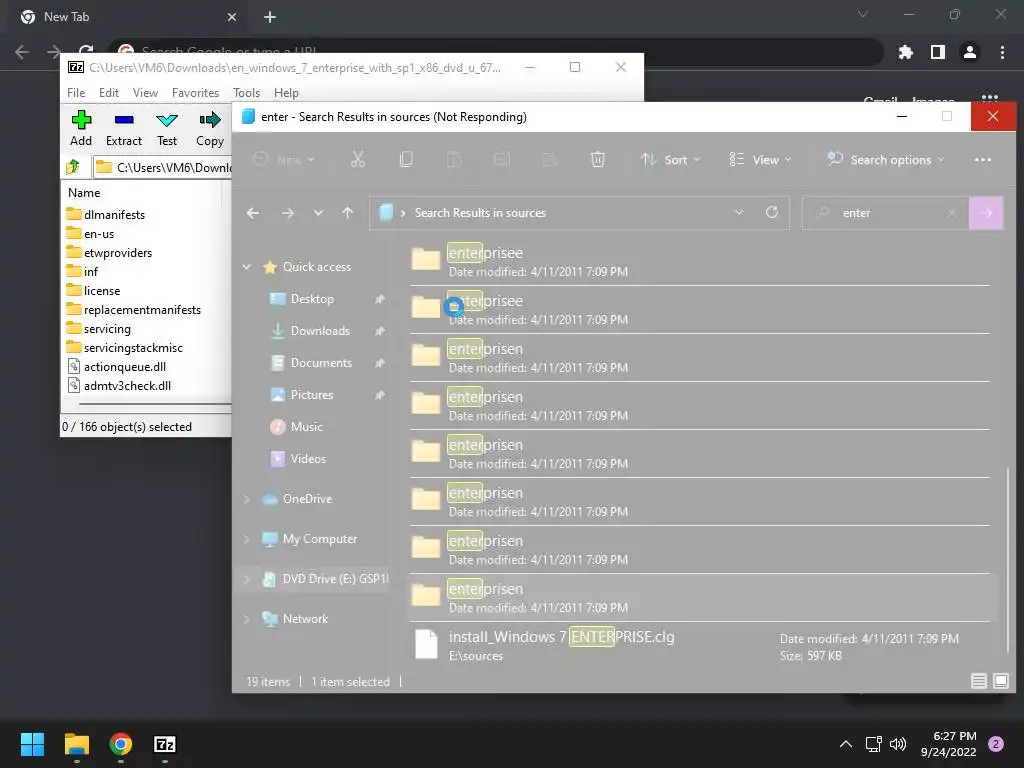Open Tools menu in 7-Zip
1024x768 pixels.
246,93
